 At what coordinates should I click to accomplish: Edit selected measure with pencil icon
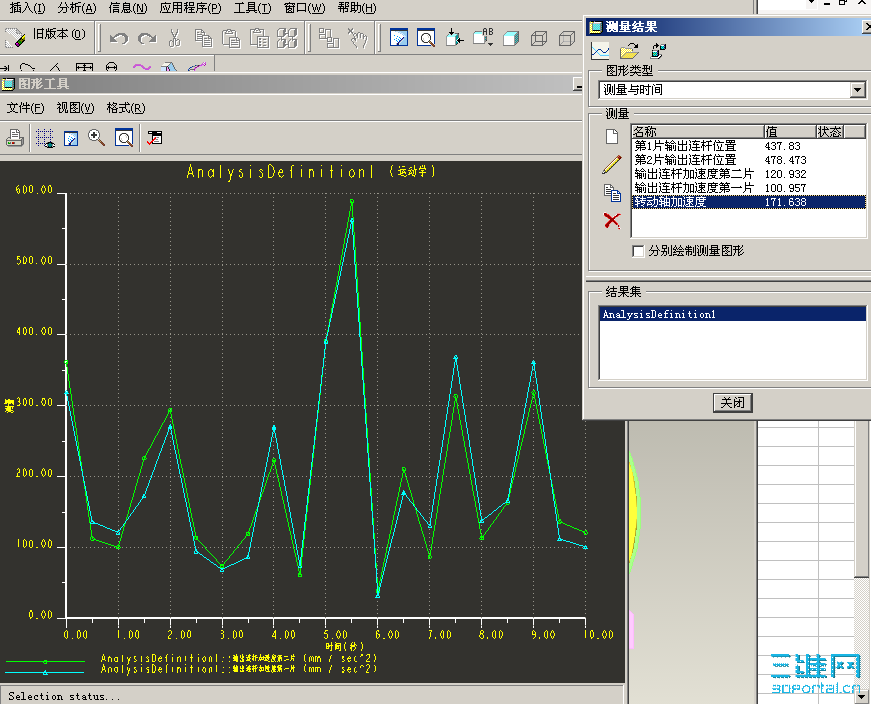click(612, 165)
